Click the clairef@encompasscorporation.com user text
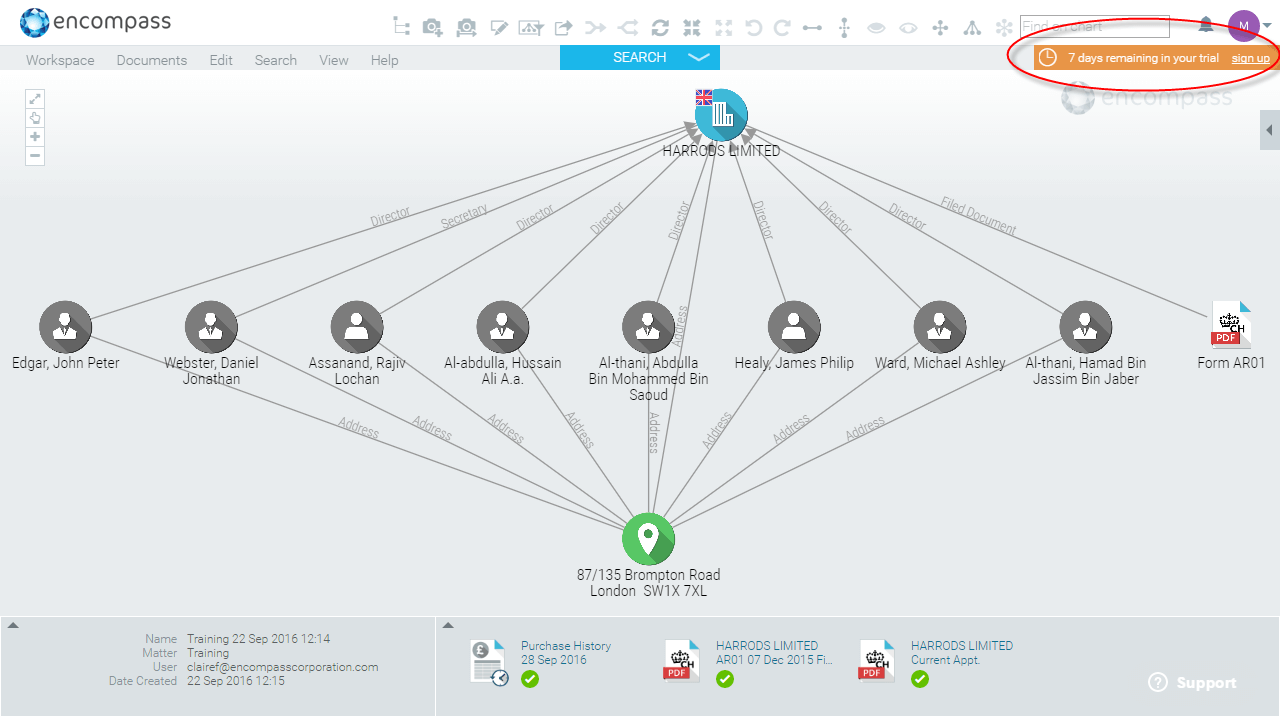This screenshot has width=1280, height=716. tap(283, 667)
